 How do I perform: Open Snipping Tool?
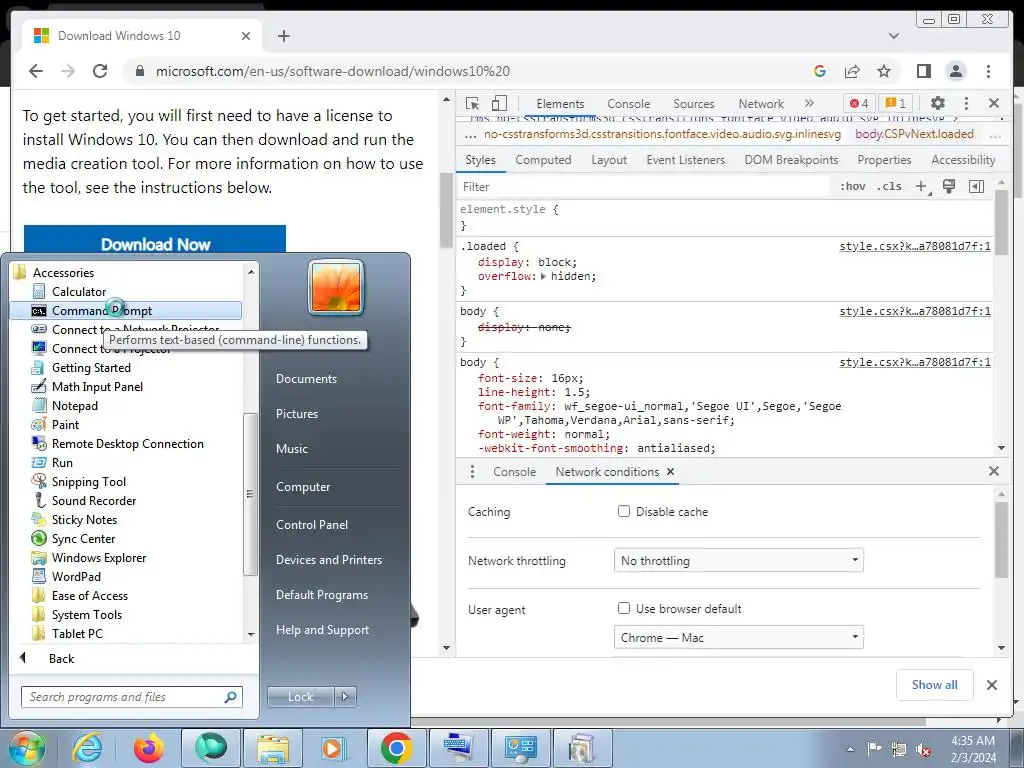pyautogui.click(x=89, y=482)
